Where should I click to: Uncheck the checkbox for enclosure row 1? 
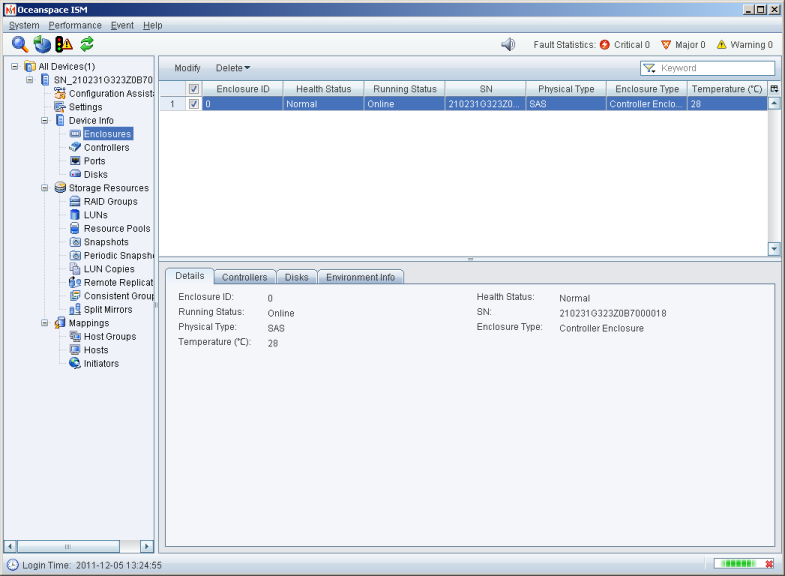click(x=194, y=104)
